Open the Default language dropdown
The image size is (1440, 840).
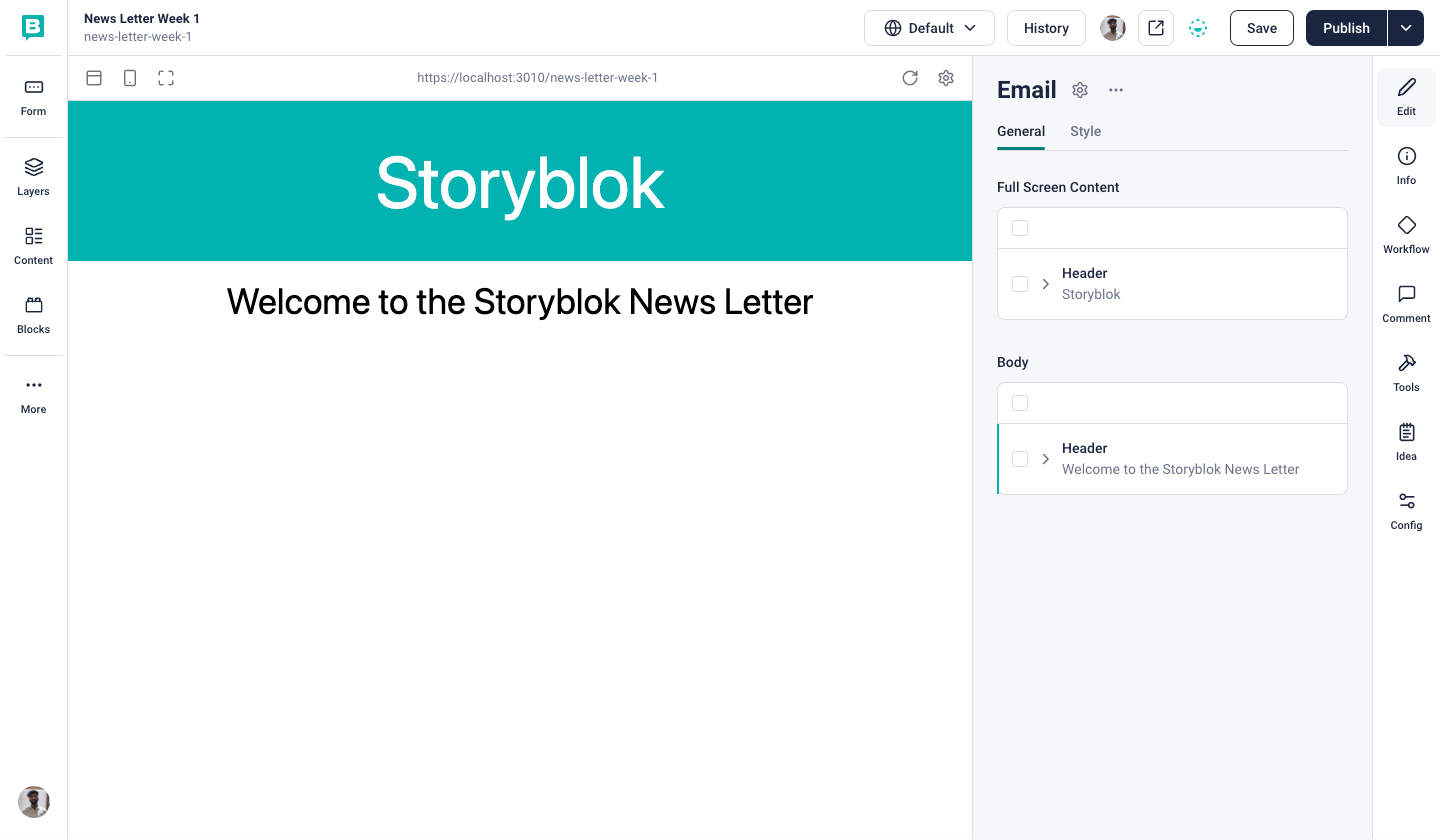(x=929, y=28)
